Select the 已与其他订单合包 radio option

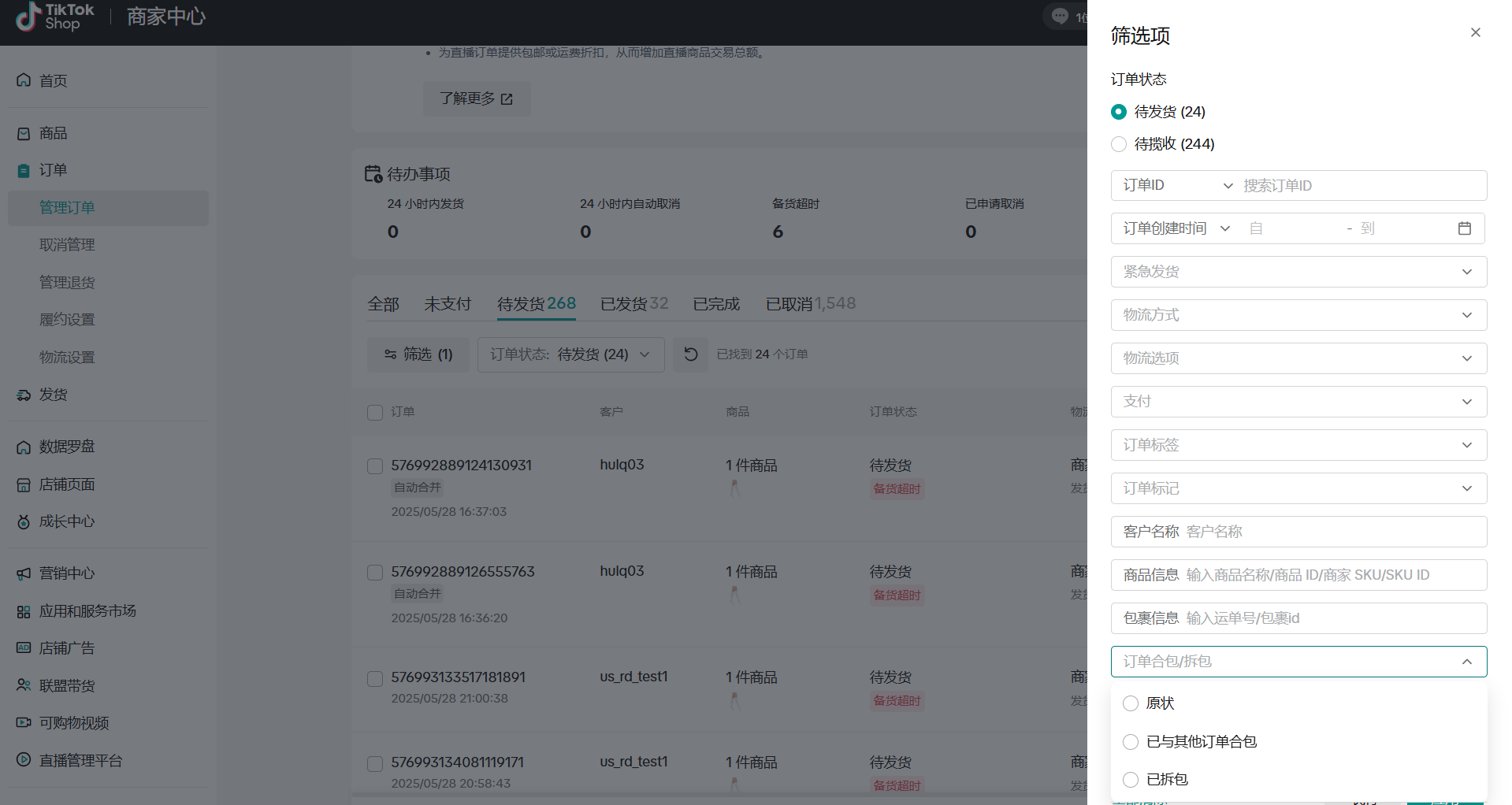[1131, 741]
